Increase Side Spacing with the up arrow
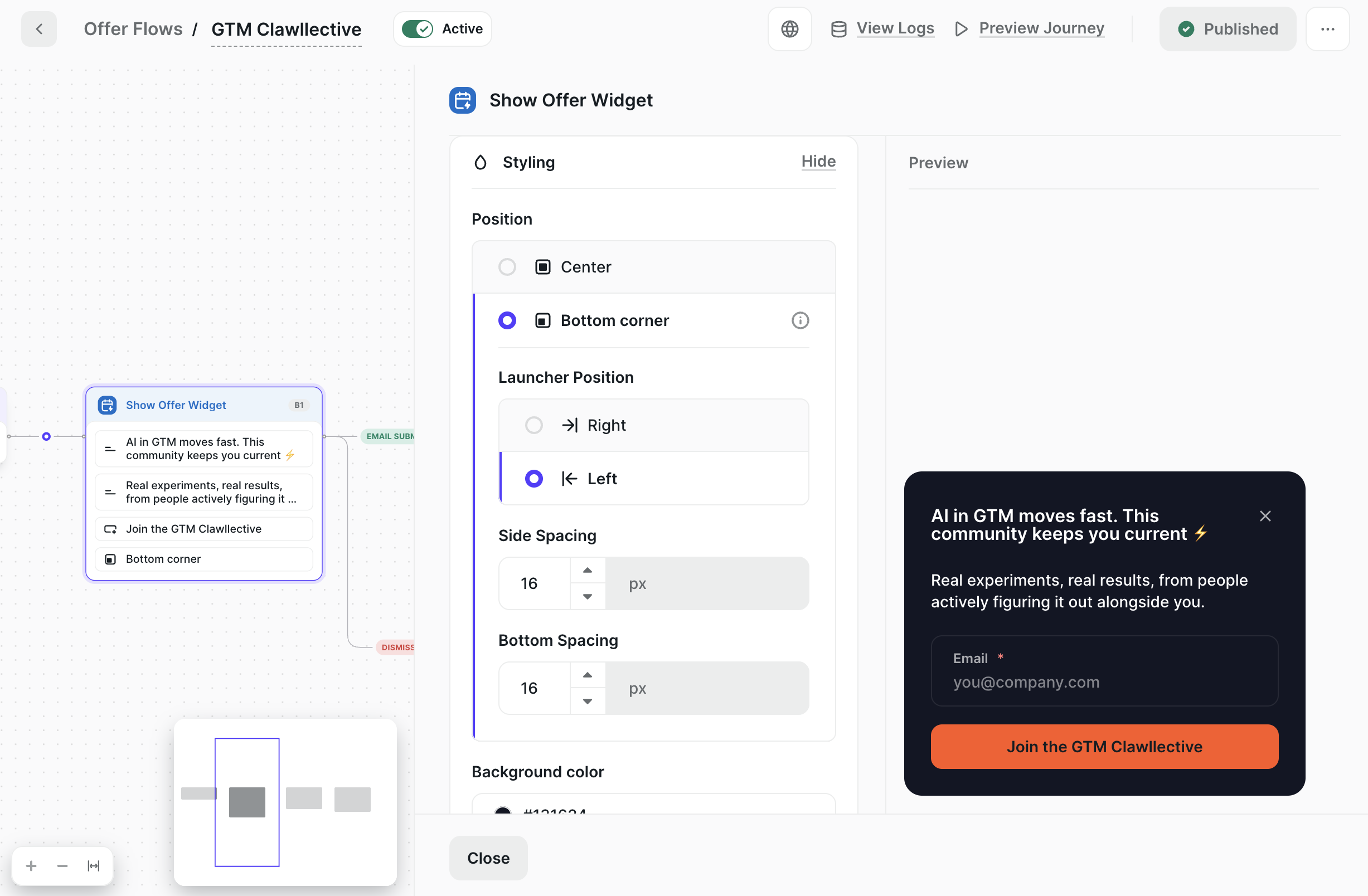Image resolution: width=1368 pixels, height=896 pixels. pyautogui.click(x=587, y=571)
